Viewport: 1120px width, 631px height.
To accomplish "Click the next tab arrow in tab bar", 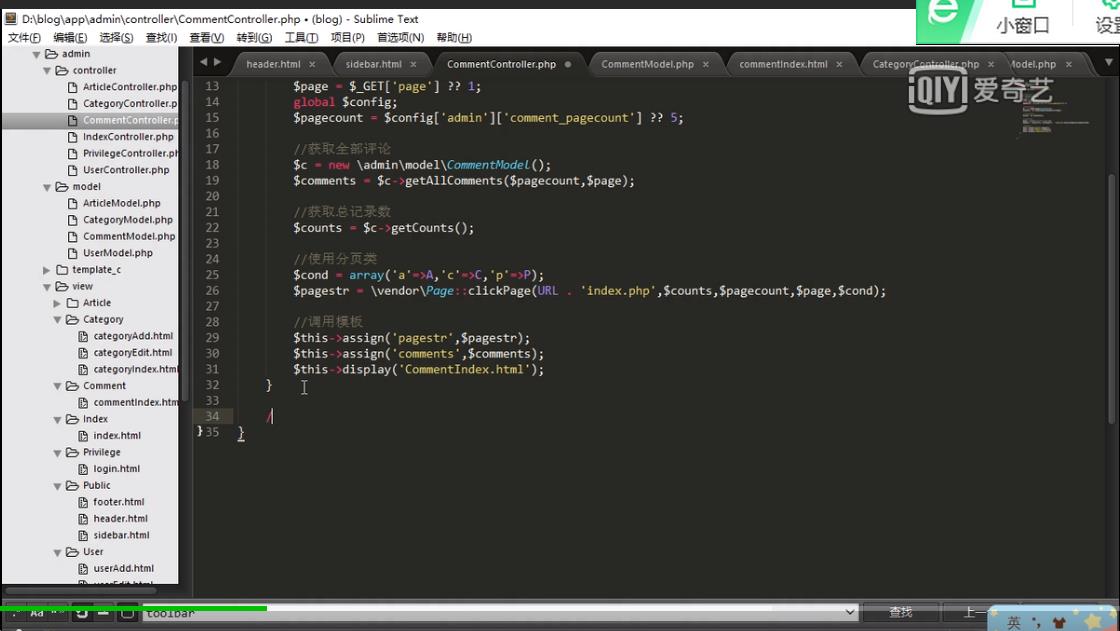I will pyautogui.click(x=217, y=62).
